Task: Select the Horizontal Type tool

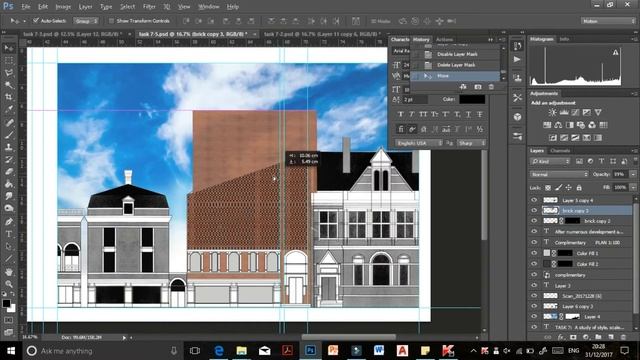Action: pyautogui.click(x=9, y=234)
